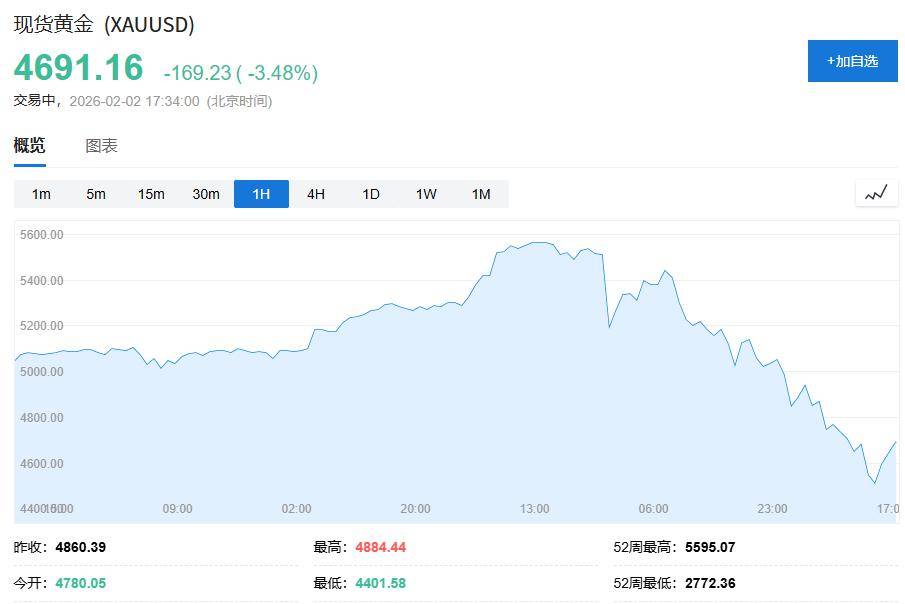This screenshot has width=905, height=604.
Task: Select the 1D timeframe
Action: pos(371,194)
